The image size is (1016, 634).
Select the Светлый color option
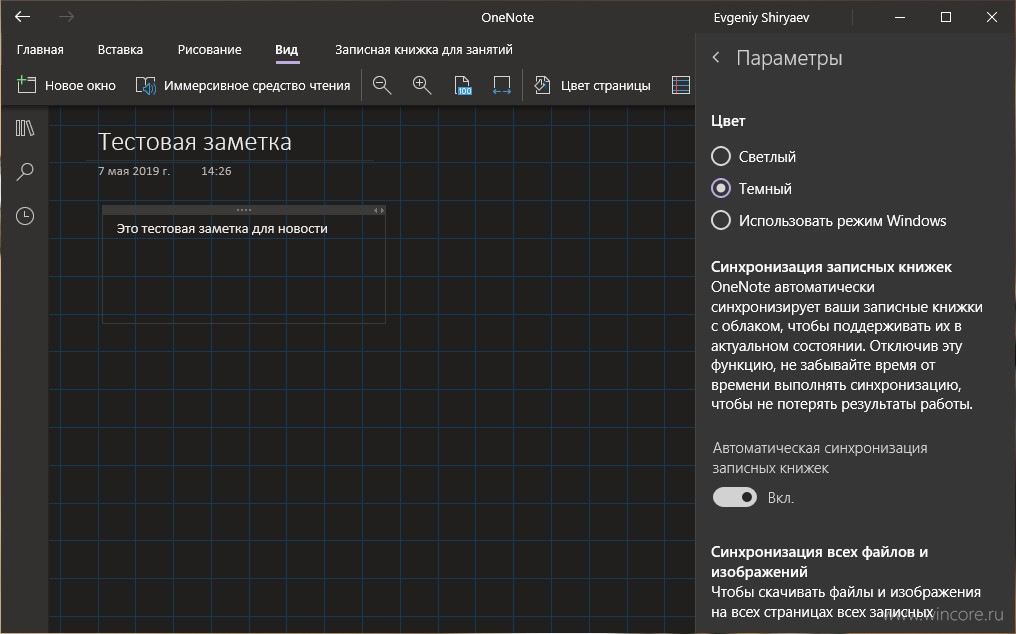754,156
